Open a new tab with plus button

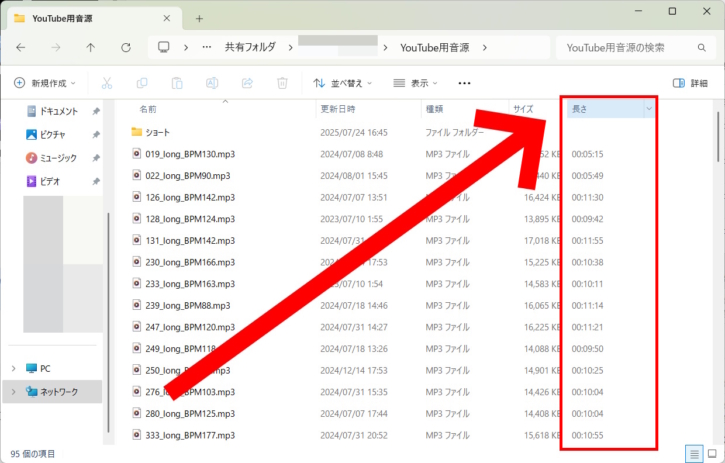[x=199, y=18]
